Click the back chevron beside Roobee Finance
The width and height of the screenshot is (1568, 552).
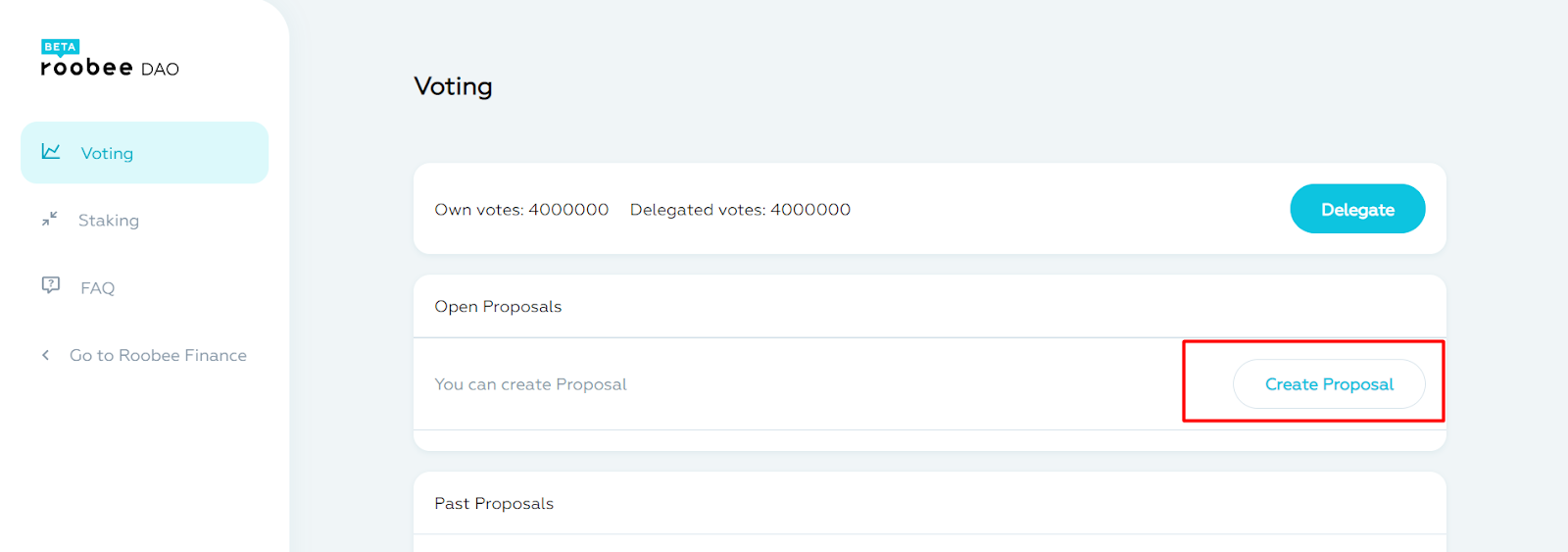tap(45, 355)
